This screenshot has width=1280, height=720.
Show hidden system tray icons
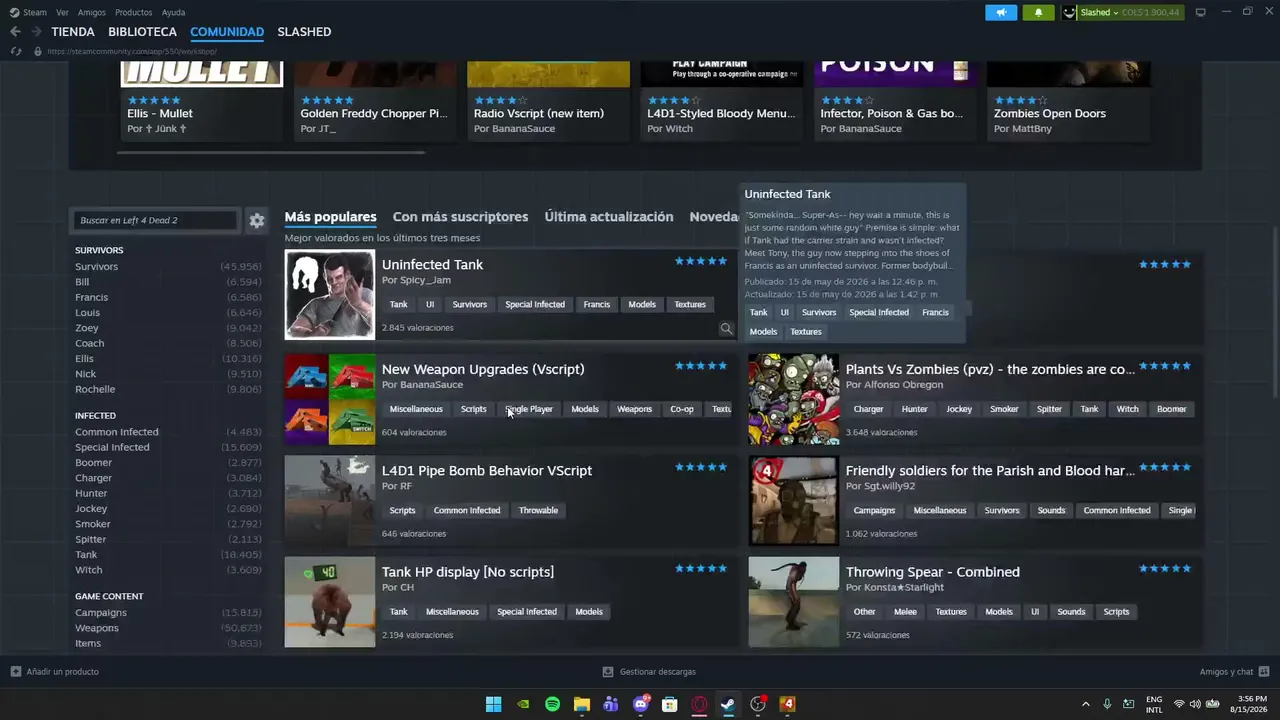coord(1086,704)
